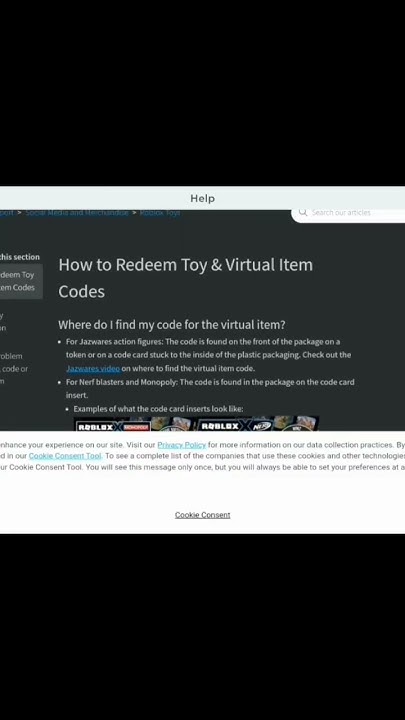
Task: Click 'Examples of what the code card inserts' text
Action: tap(158, 409)
